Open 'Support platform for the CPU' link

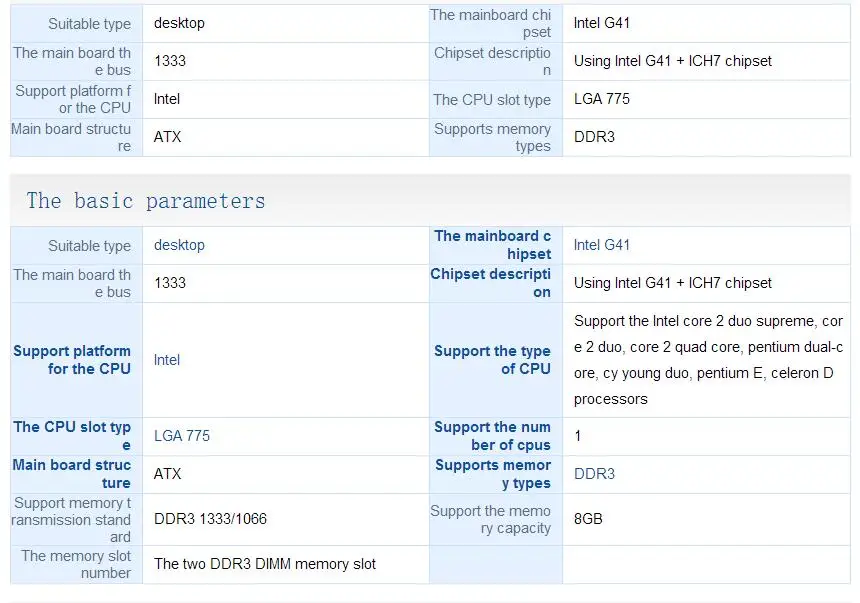(72, 359)
